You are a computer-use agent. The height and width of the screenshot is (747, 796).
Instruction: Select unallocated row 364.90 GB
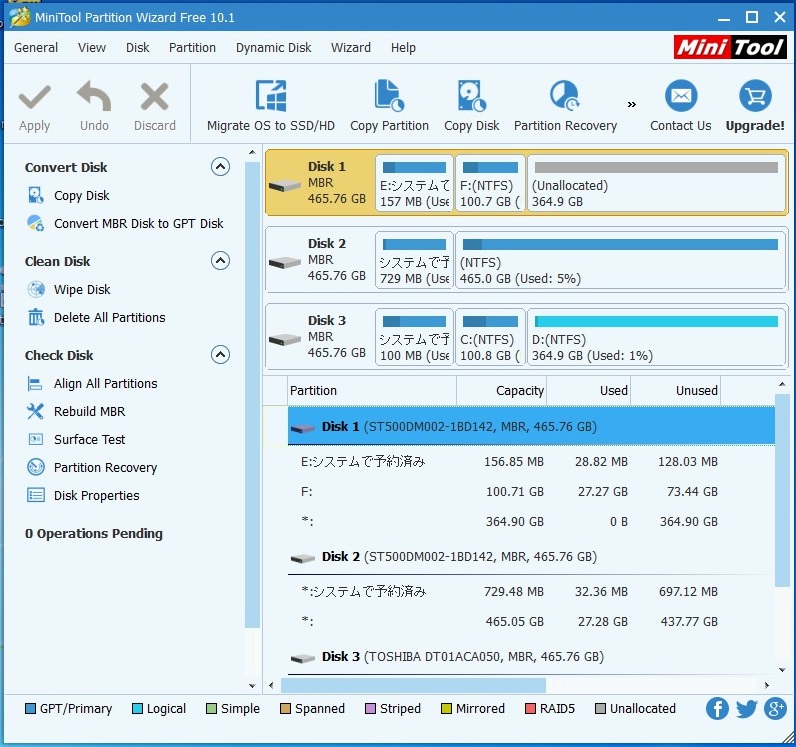pos(531,522)
